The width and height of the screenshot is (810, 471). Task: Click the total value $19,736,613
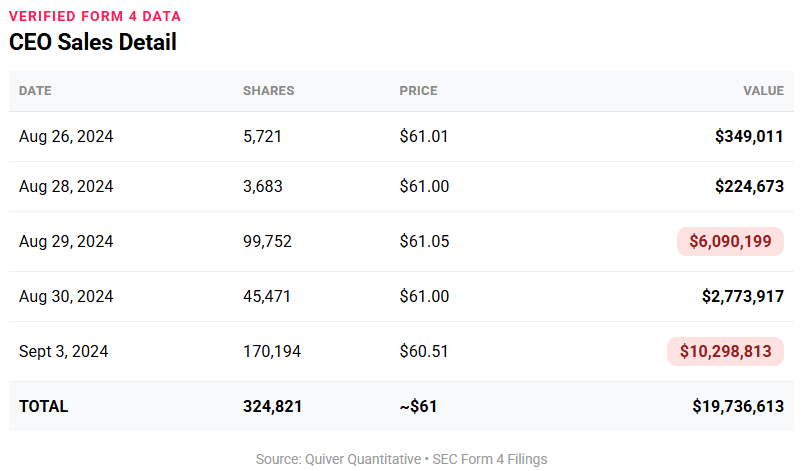point(738,407)
